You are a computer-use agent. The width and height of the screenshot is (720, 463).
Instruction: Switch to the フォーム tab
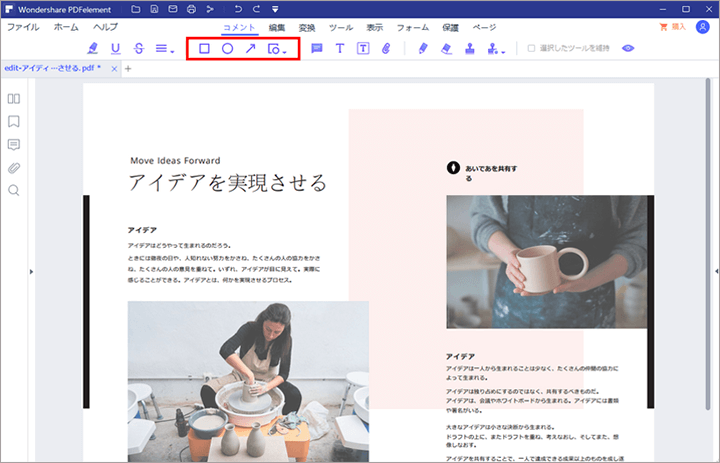click(412, 28)
